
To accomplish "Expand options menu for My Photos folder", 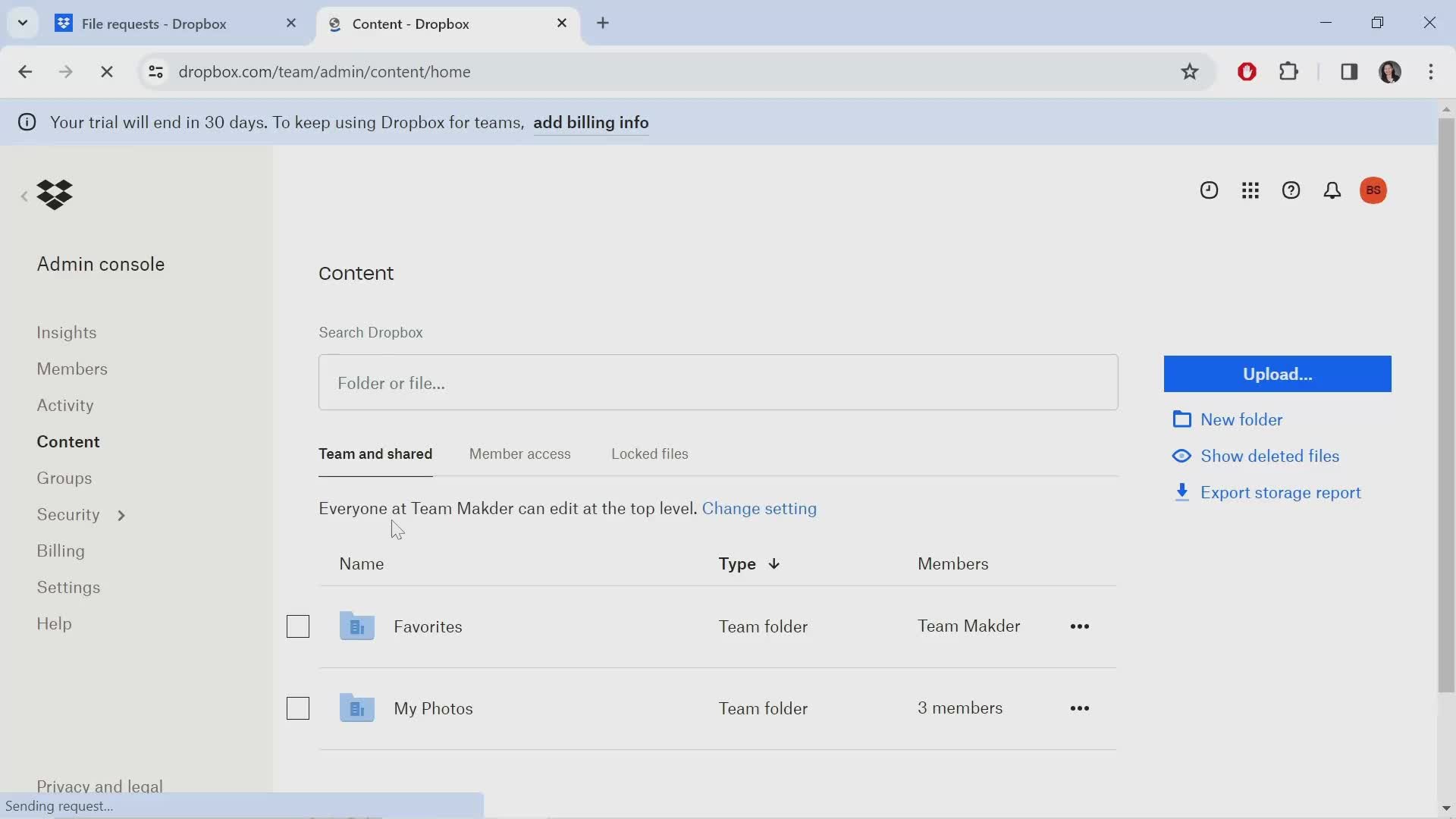I will click(x=1079, y=708).
